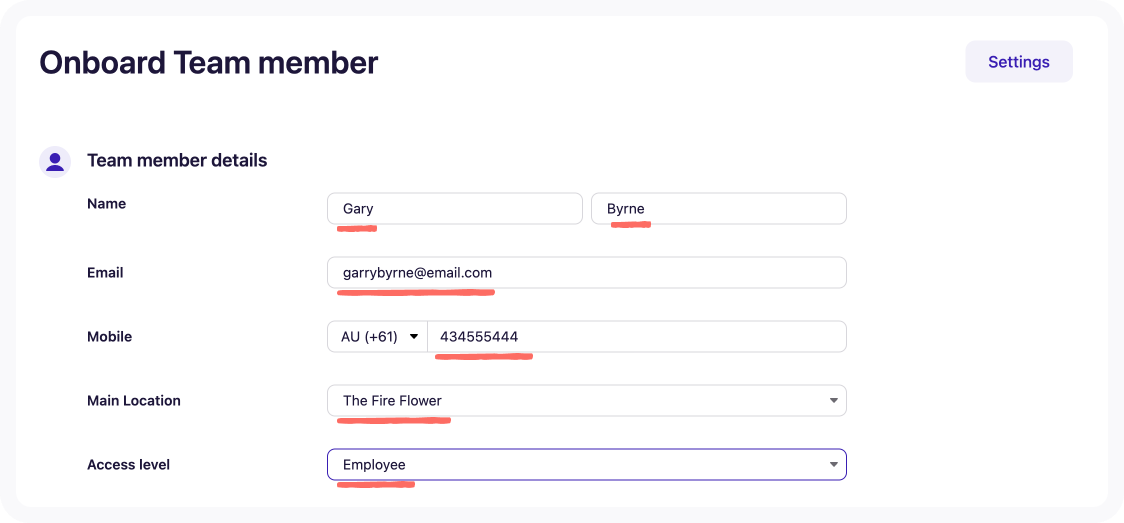
Task: Click the last name field containing Byrne
Action: pos(718,208)
